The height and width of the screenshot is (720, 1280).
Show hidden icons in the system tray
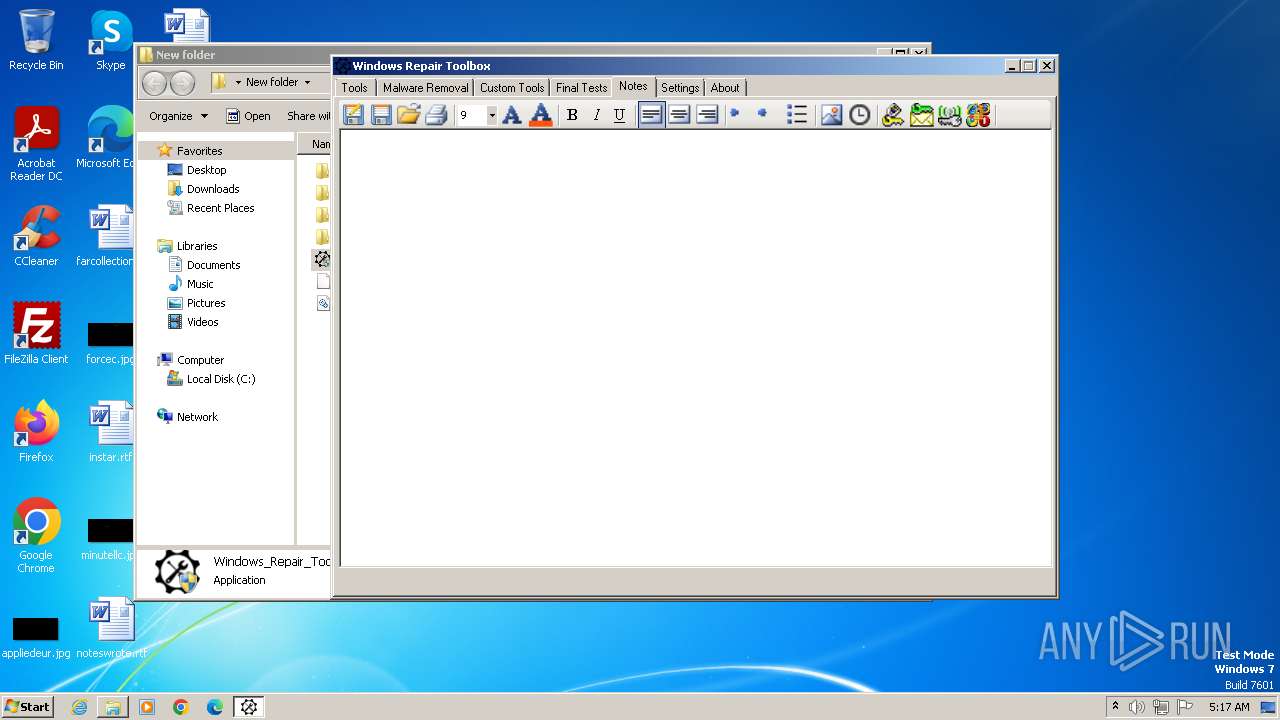click(x=1115, y=706)
